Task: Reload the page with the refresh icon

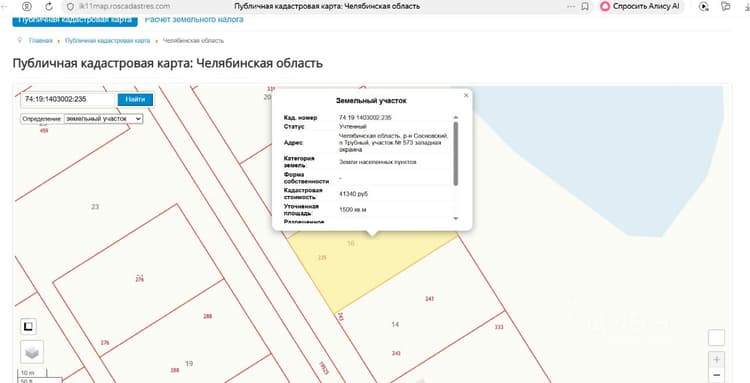Action: pyautogui.click(x=49, y=6)
